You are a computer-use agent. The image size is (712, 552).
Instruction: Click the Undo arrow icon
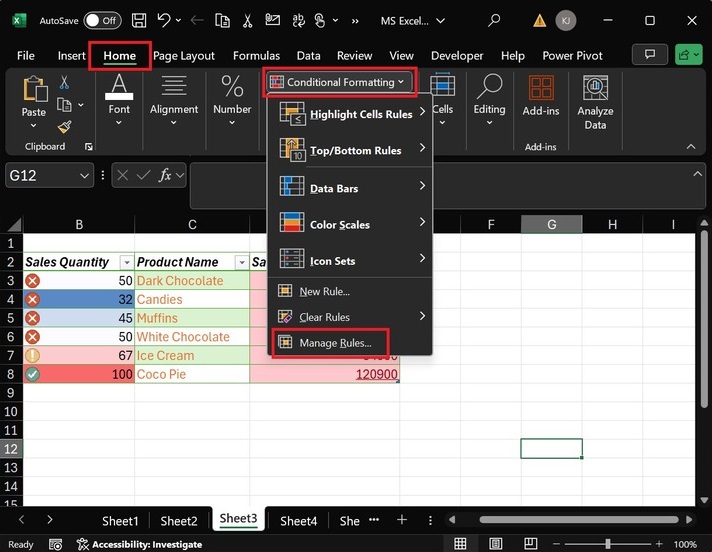point(165,20)
